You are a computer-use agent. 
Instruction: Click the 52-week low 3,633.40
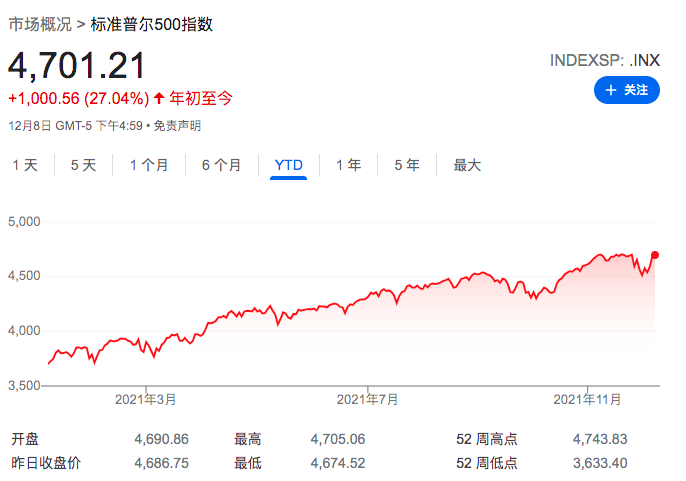600,463
